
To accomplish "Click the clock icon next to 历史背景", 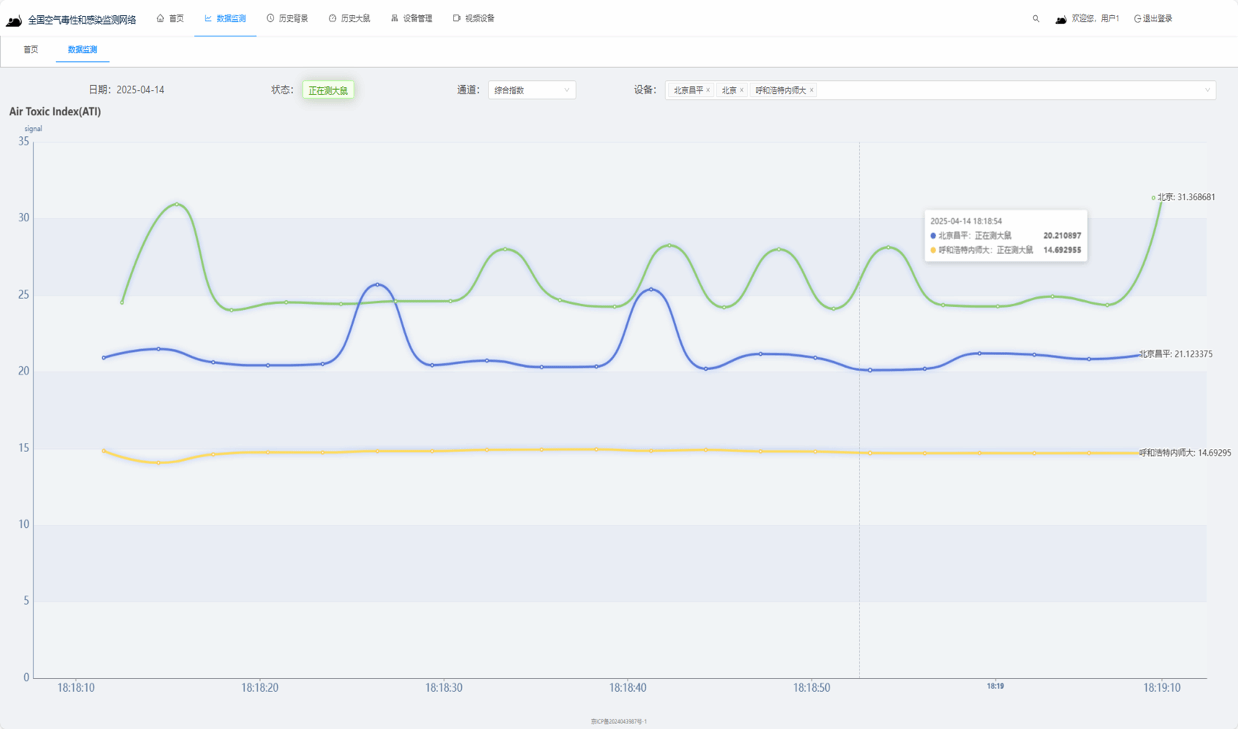I will [x=270, y=18].
